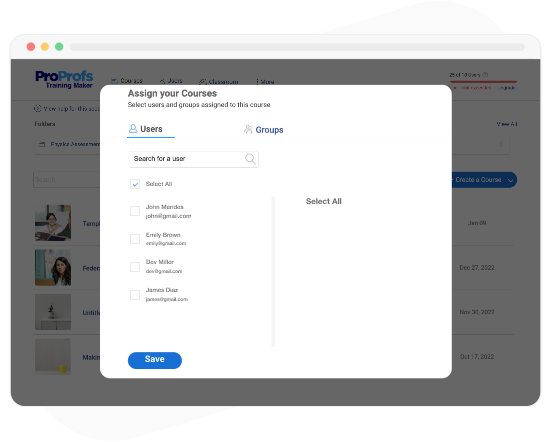The width and height of the screenshot is (551, 442).
Task: Focus the Search for a user field
Action: click(x=194, y=159)
